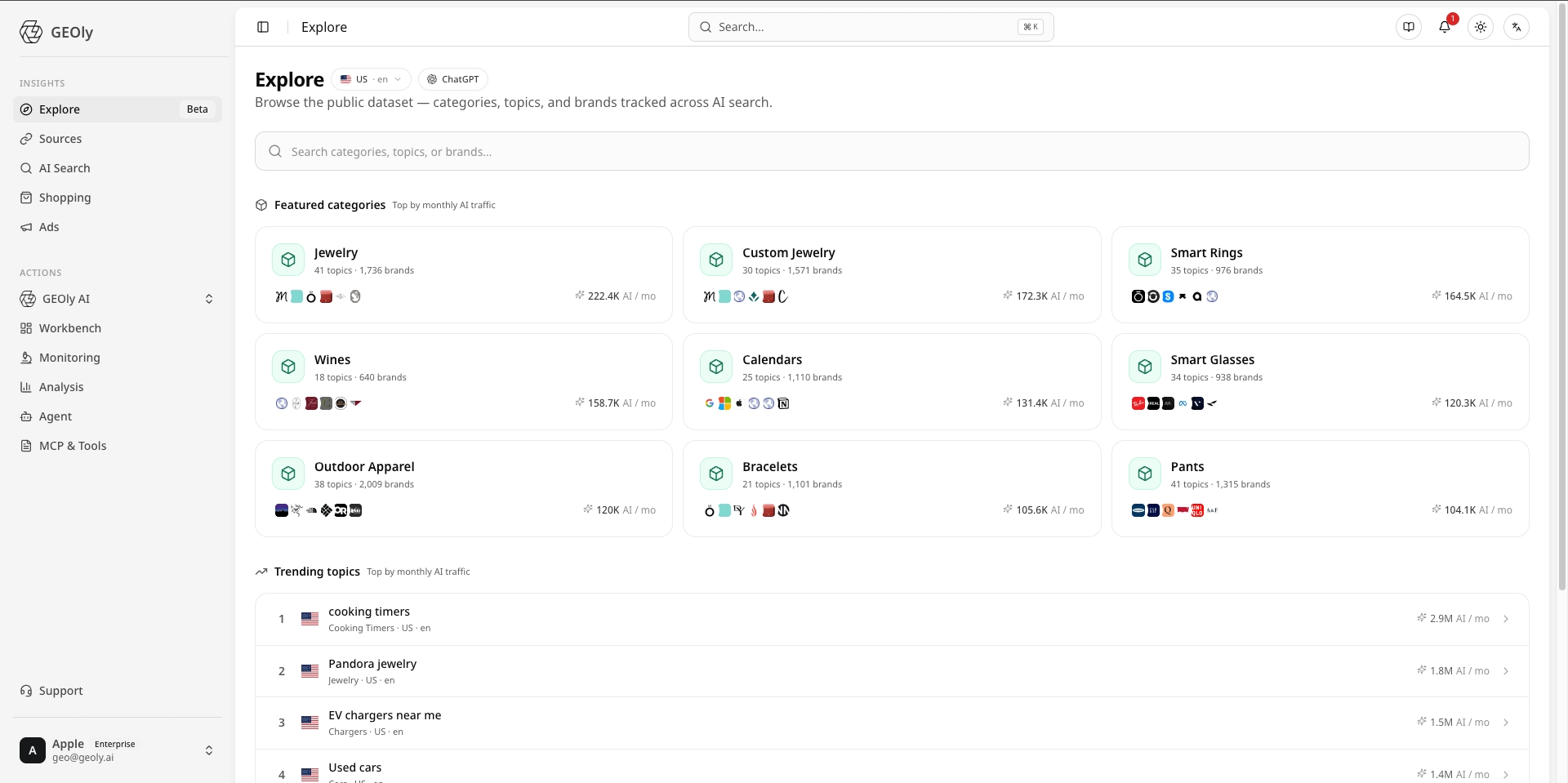Click the Smart Glasses cube icon
Image resolution: width=1568 pixels, height=783 pixels.
(1145, 367)
